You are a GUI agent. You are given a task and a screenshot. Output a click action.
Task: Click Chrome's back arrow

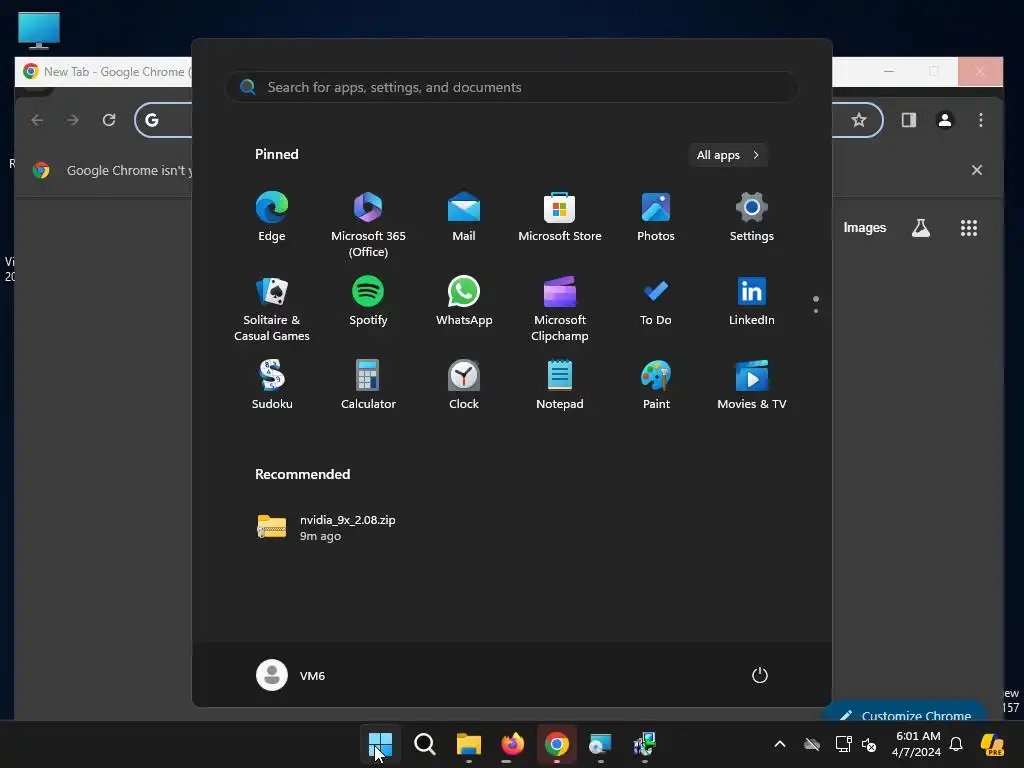[x=37, y=120]
